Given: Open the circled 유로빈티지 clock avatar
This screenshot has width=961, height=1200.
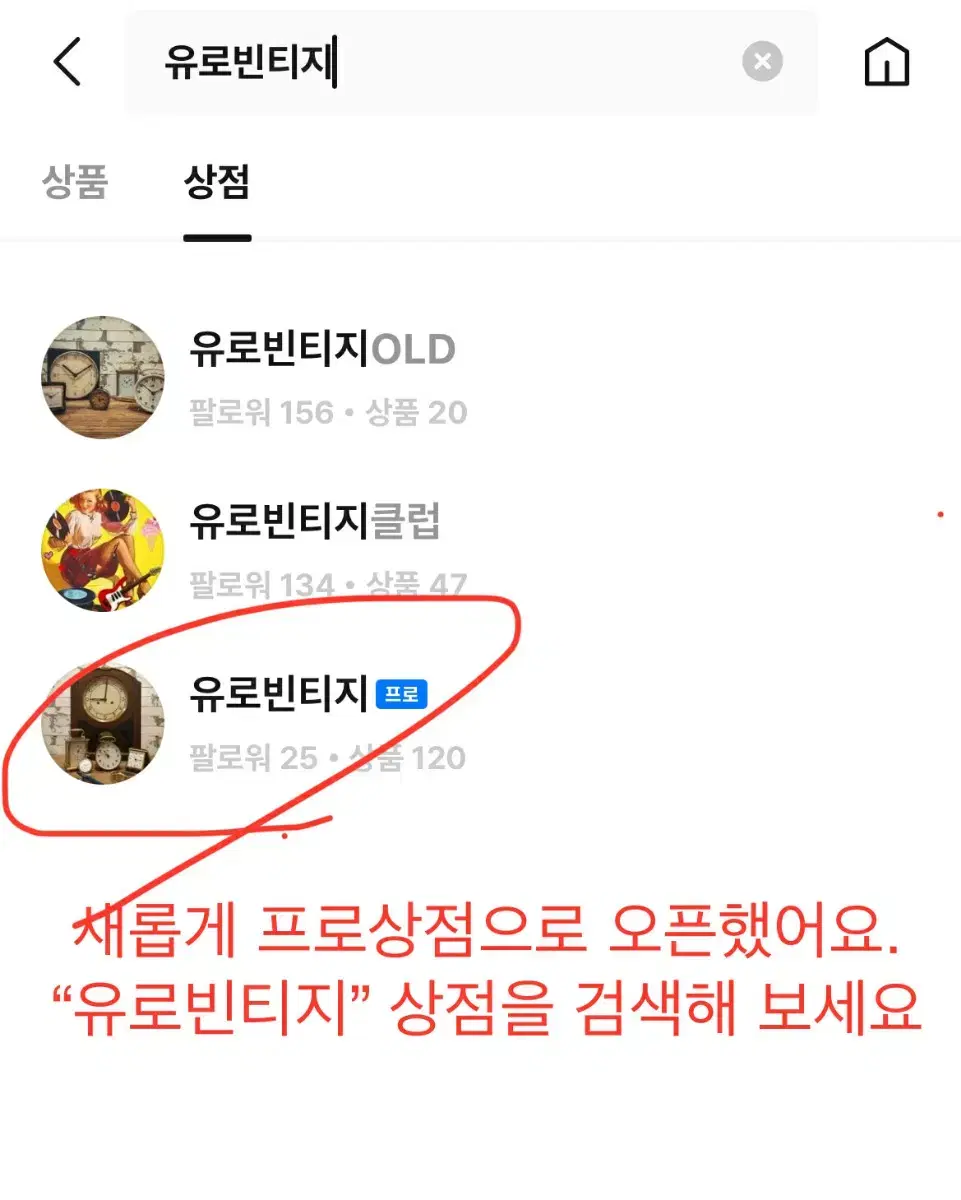Looking at the screenshot, I should (103, 722).
